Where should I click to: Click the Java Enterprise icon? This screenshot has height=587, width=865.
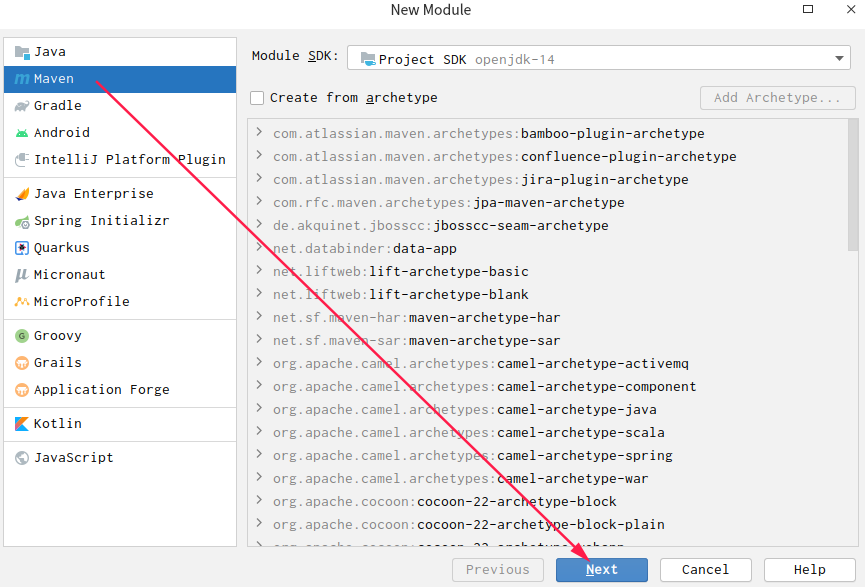(x=22, y=194)
